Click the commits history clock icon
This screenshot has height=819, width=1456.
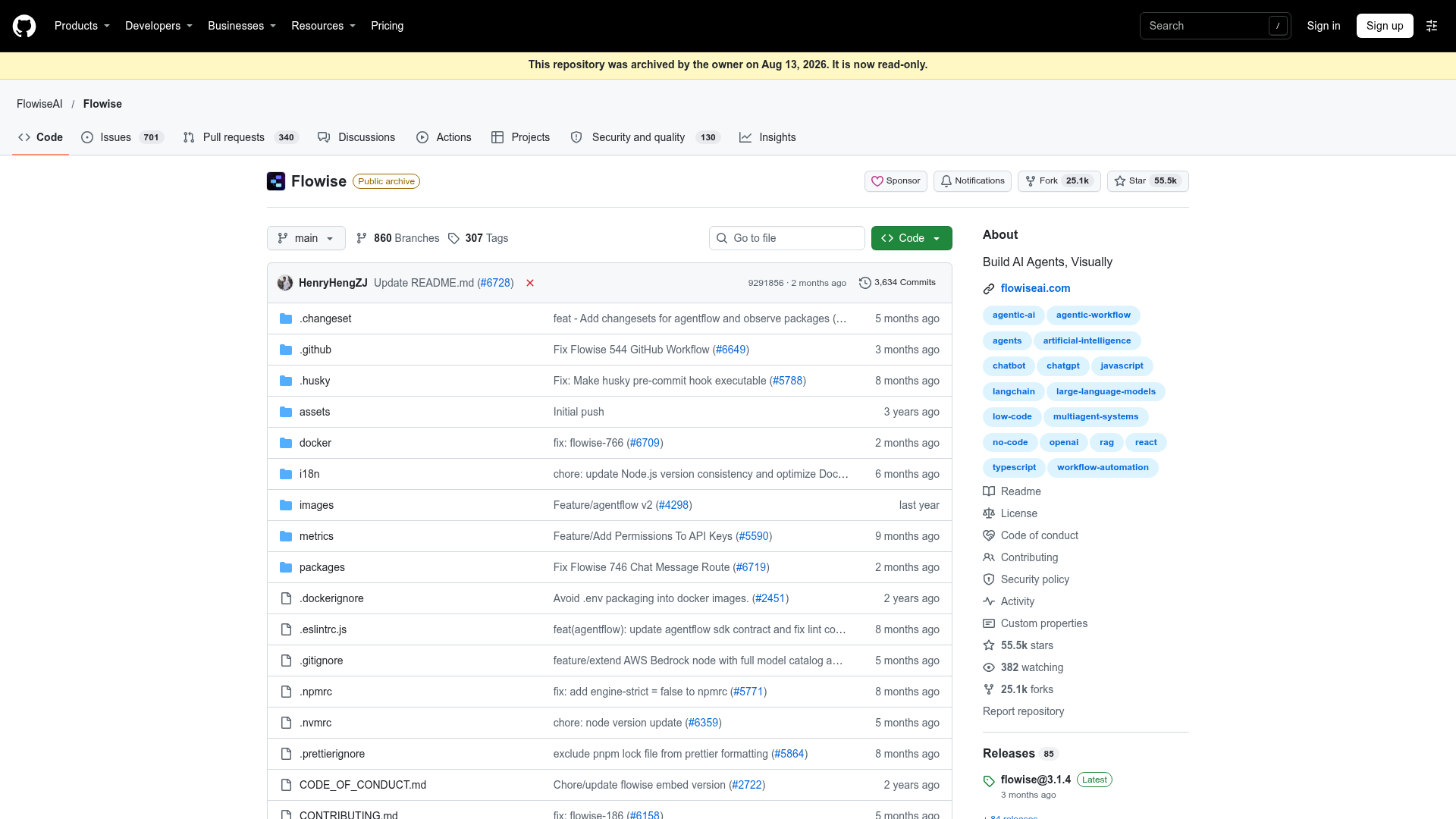(x=864, y=283)
